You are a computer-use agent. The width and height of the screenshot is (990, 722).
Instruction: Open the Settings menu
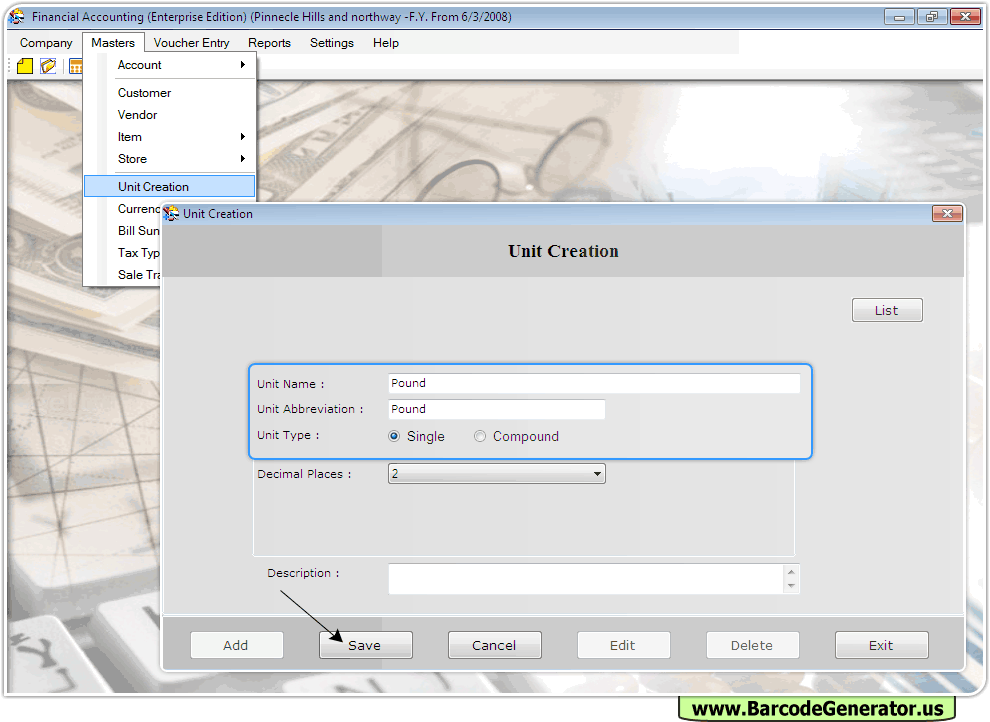point(332,43)
